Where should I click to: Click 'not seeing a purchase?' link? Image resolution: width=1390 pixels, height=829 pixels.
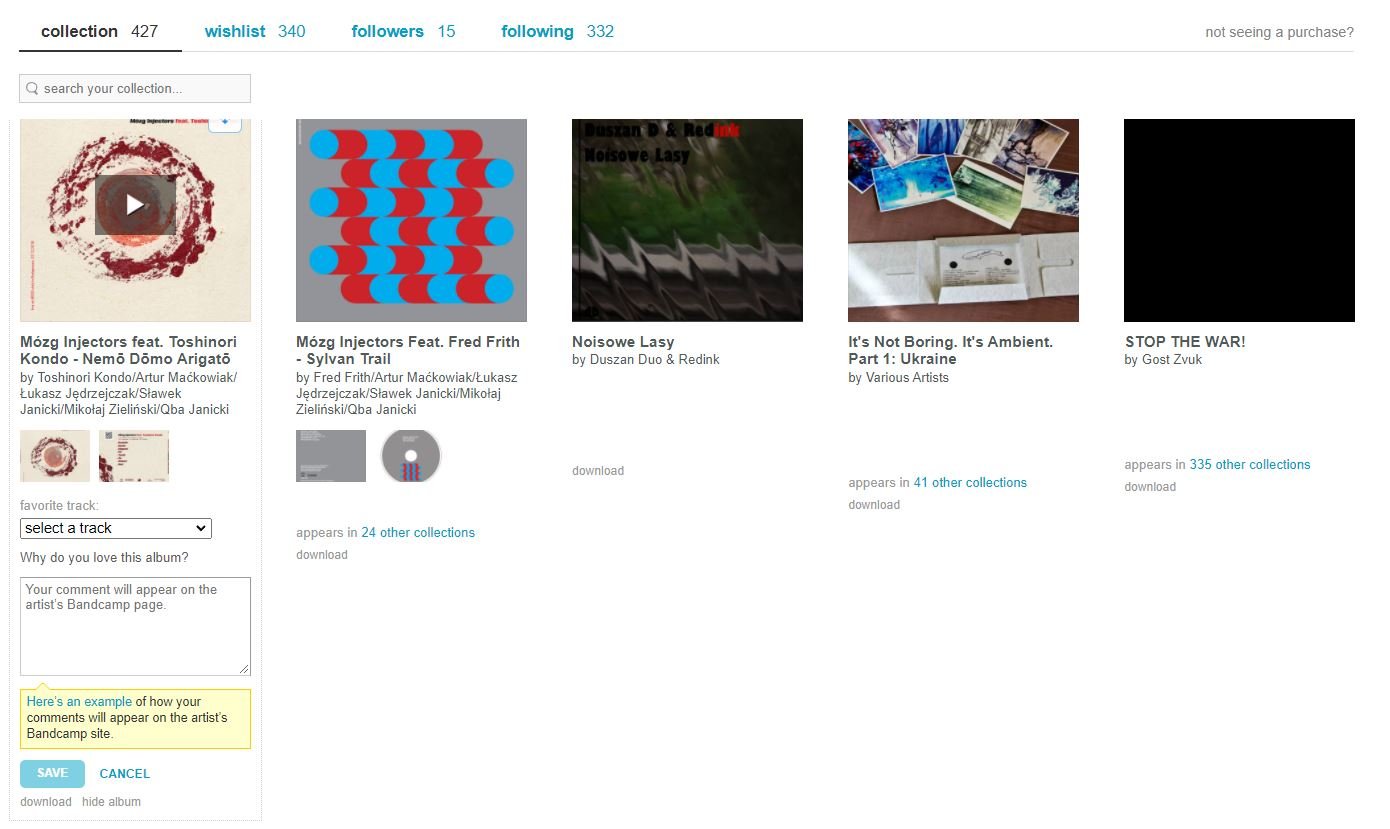(1279, 32)
